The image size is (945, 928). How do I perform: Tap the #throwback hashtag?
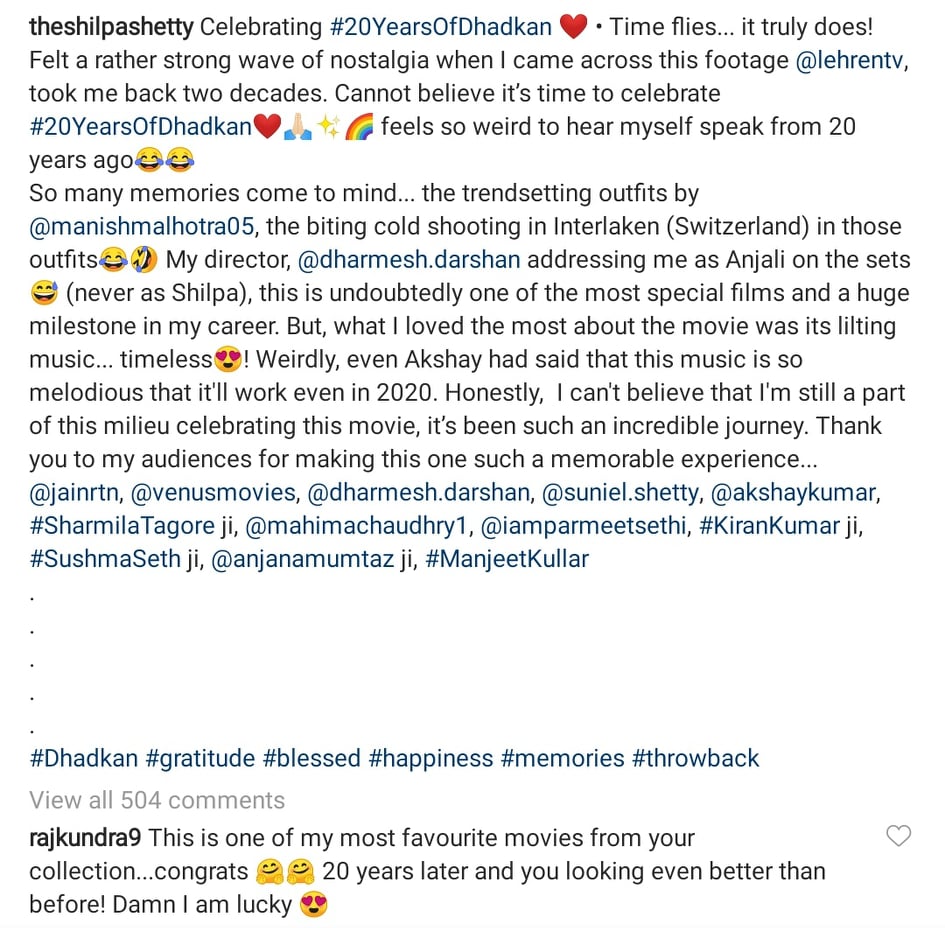pyautogui.click(x=695, y=758)
